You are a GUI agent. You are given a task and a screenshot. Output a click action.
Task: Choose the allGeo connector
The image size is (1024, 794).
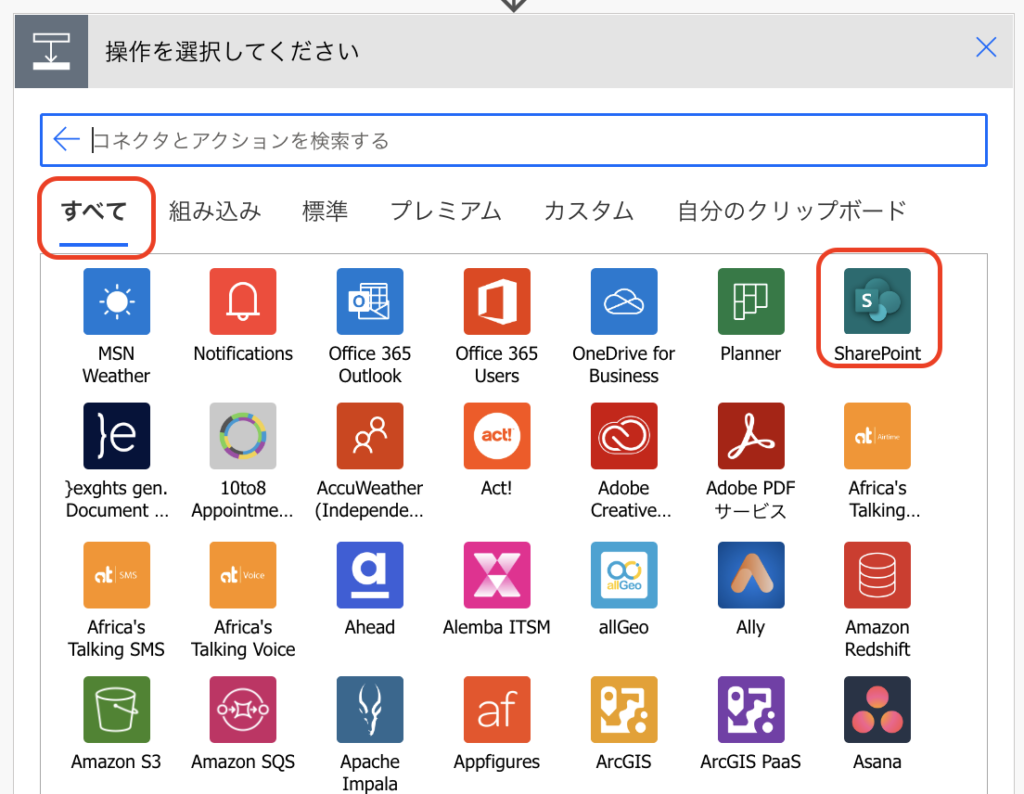point(624,575)
